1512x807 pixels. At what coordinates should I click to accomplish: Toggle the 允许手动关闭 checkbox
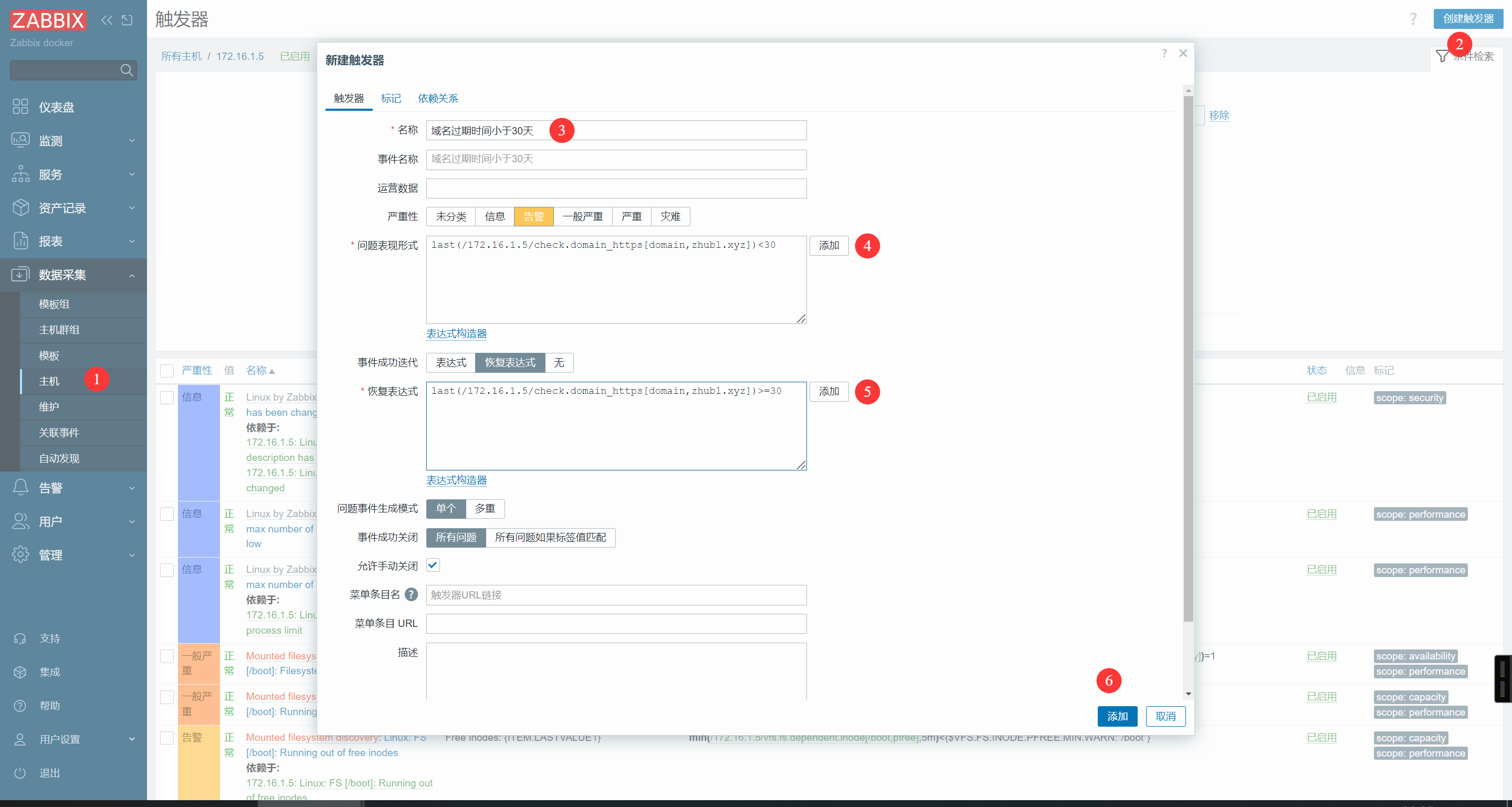point(433,565)
